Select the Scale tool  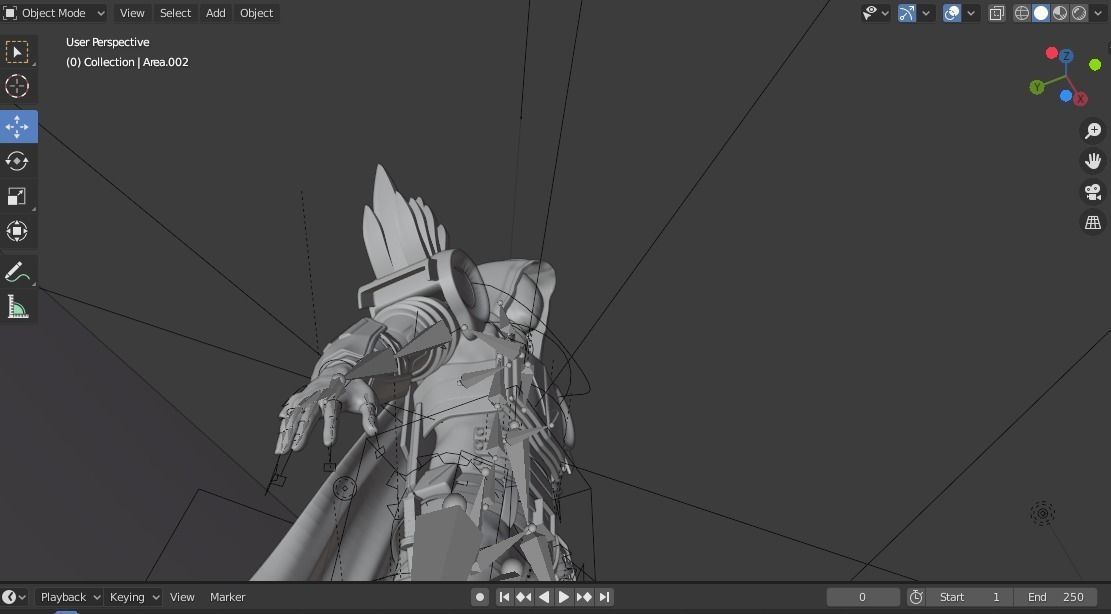coord(18,196)
